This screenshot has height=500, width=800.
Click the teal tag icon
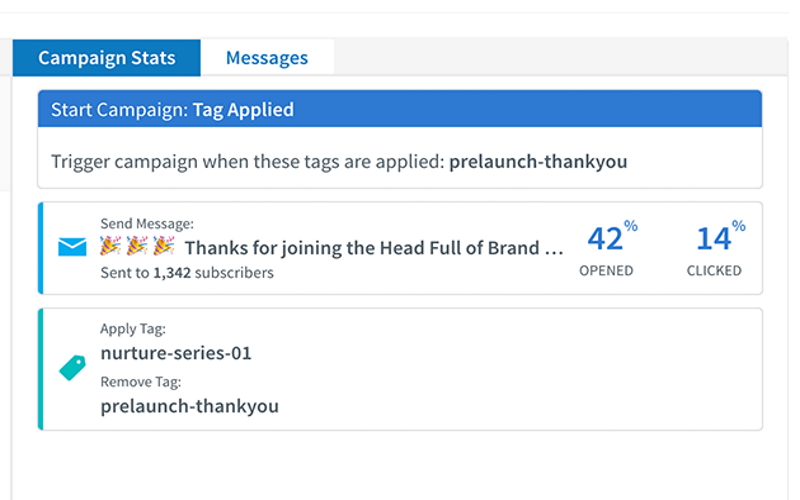tap(72, 368)
